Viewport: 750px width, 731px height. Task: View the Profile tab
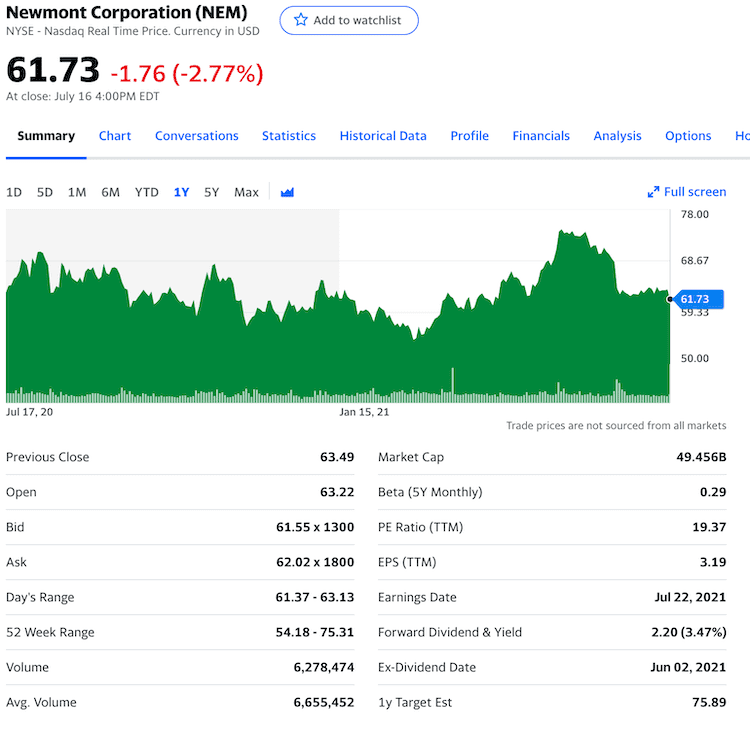pos(470,136)
